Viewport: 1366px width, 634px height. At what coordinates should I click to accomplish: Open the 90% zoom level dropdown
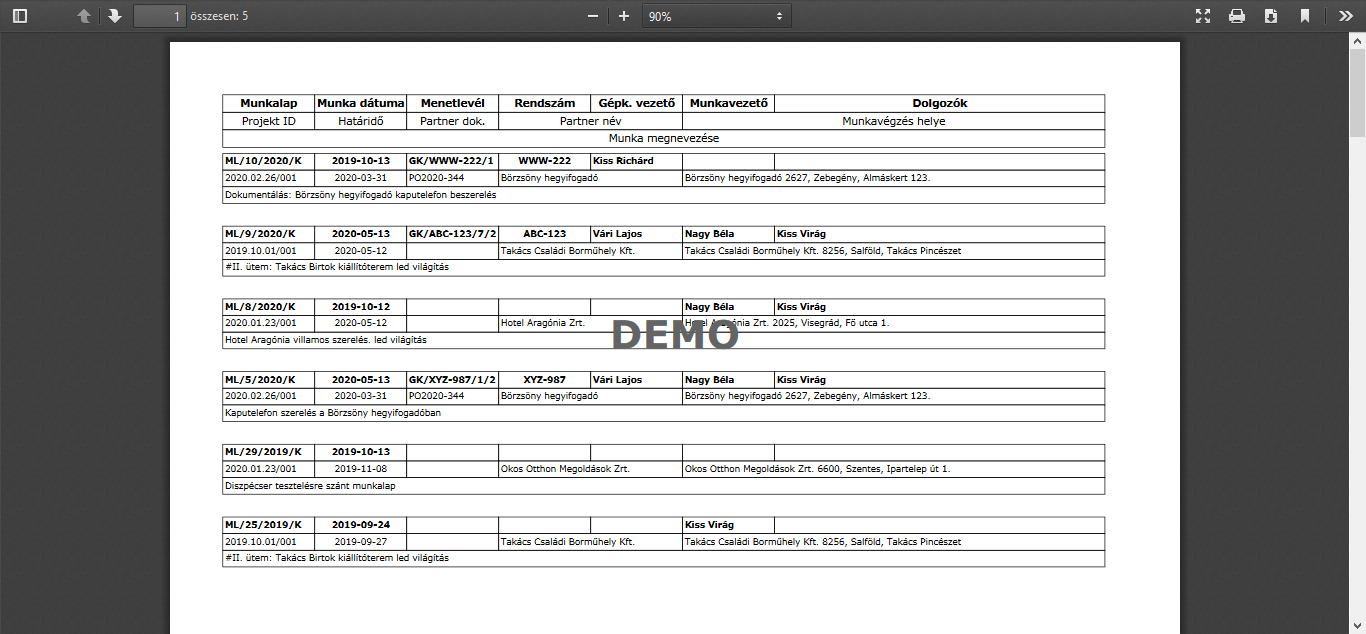(716, 16)
